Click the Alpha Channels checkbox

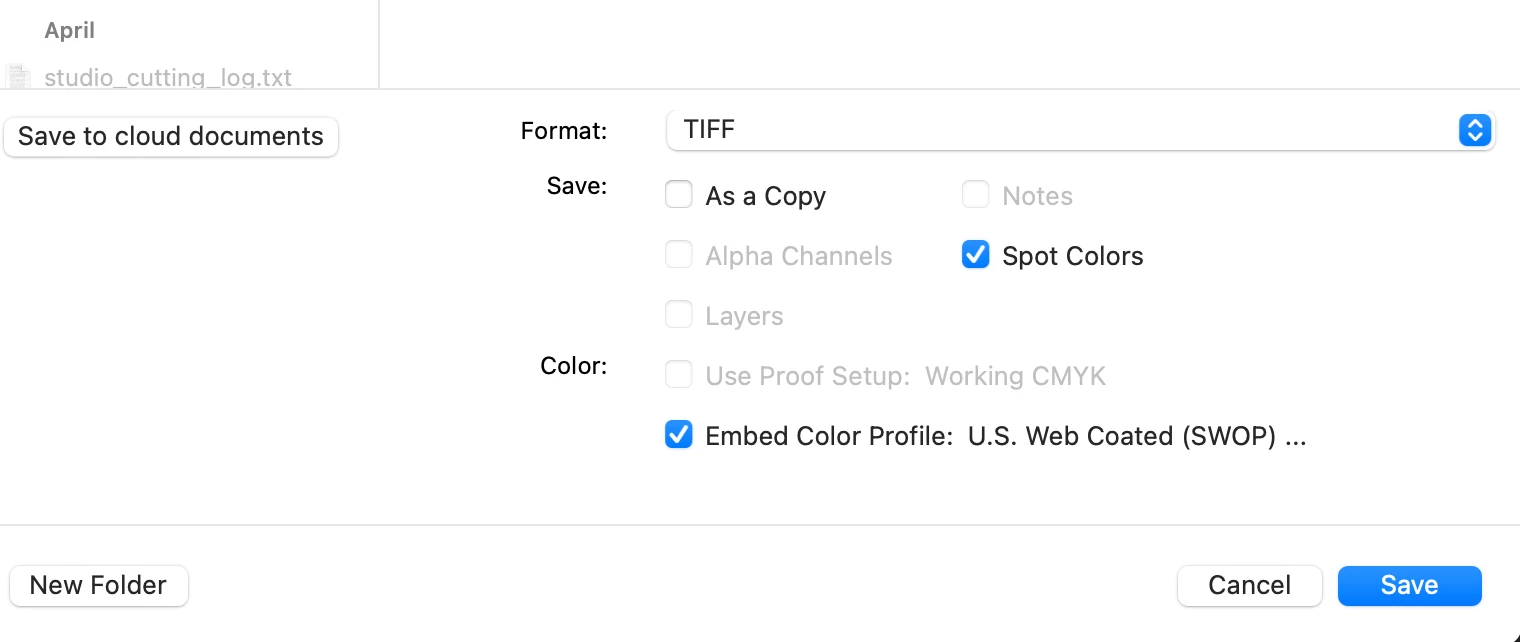(x=679, y=255)
